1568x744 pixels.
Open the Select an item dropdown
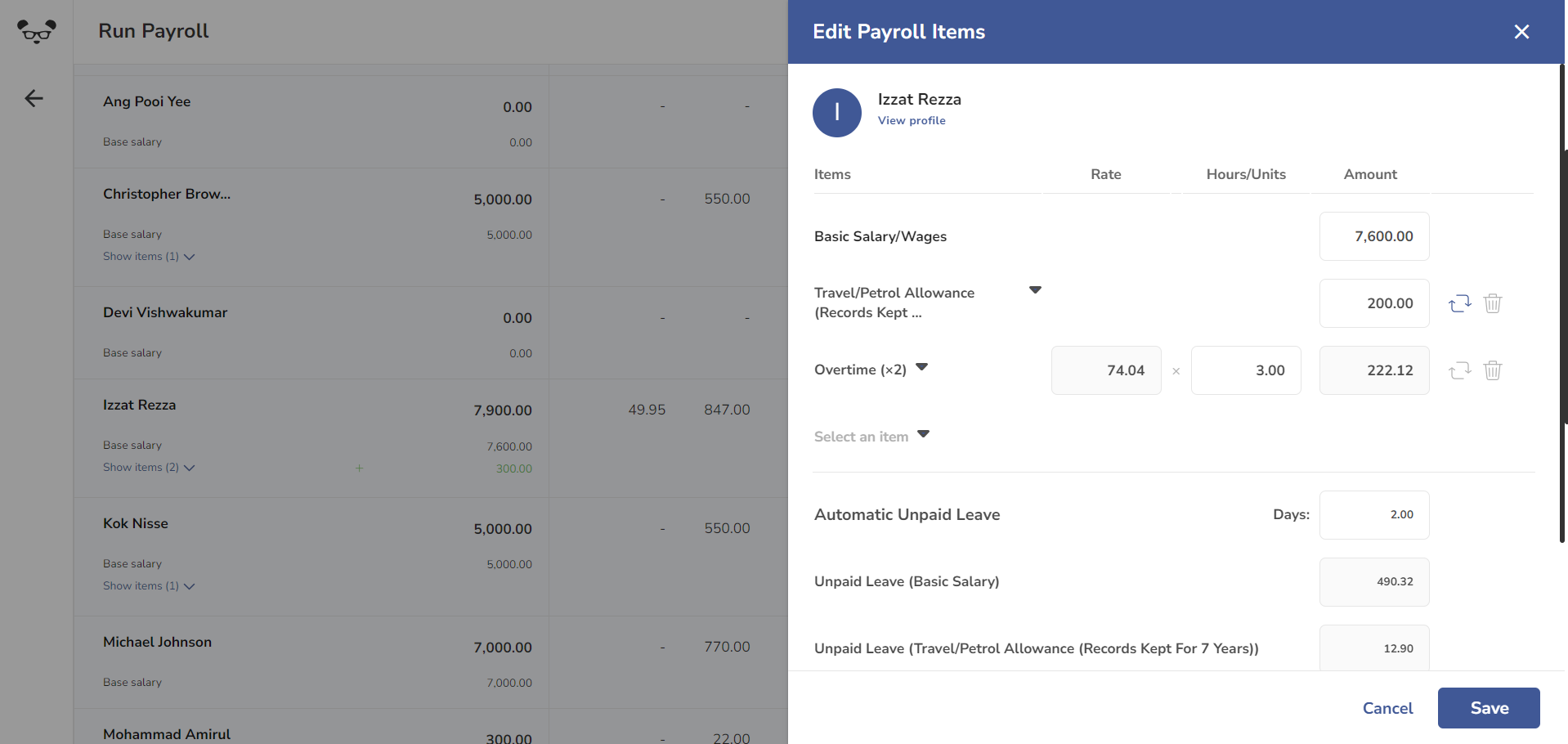click(923, 434)
